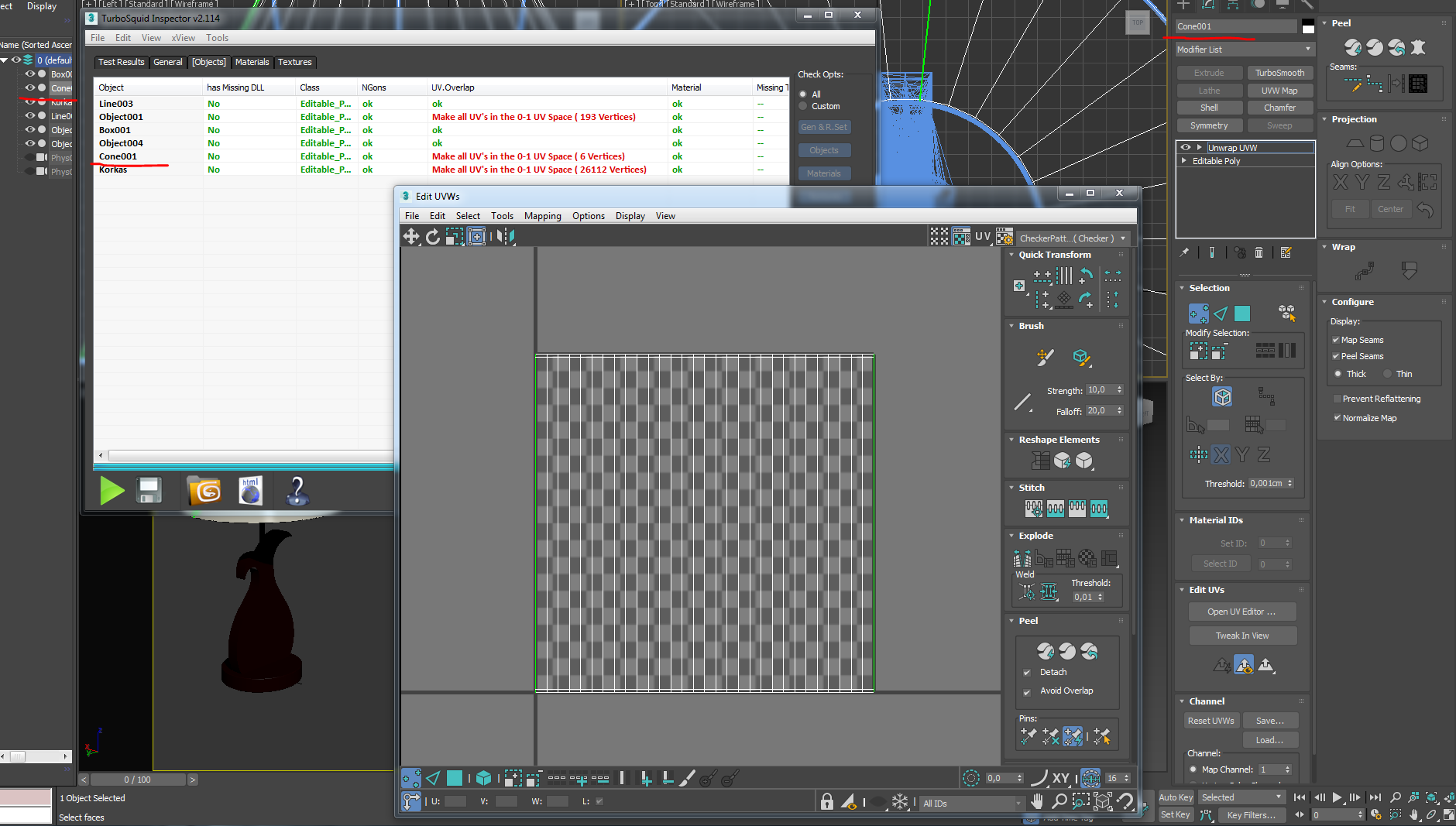Select polygon sub-object mode in Selection rollout
Image resolution: width=1456 pixels, height=826 pixels.
[x=1242, y=314]
